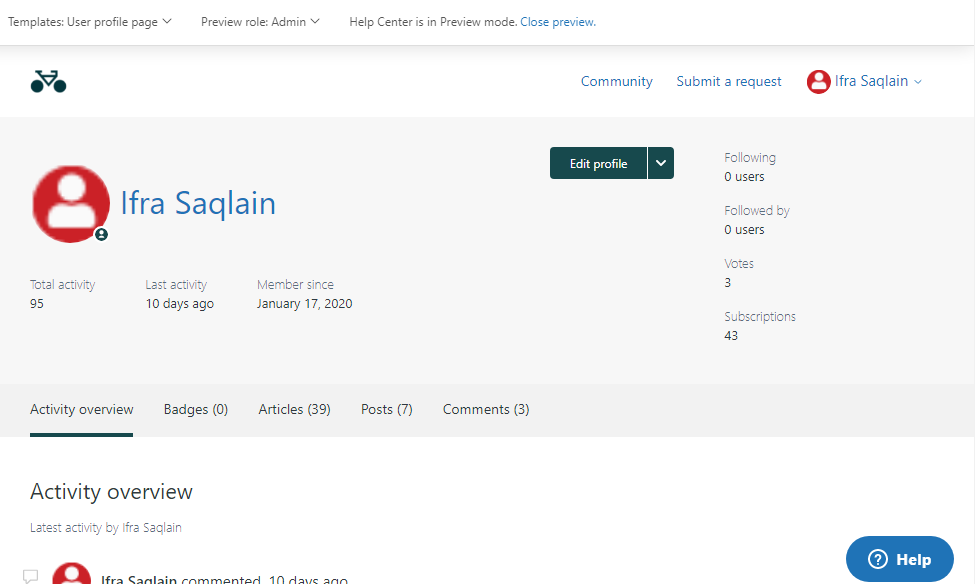The width and height of the screenshot is (975, 584).
Task: Expand the arrow next to Edit profile
Action: click(661, 163)
